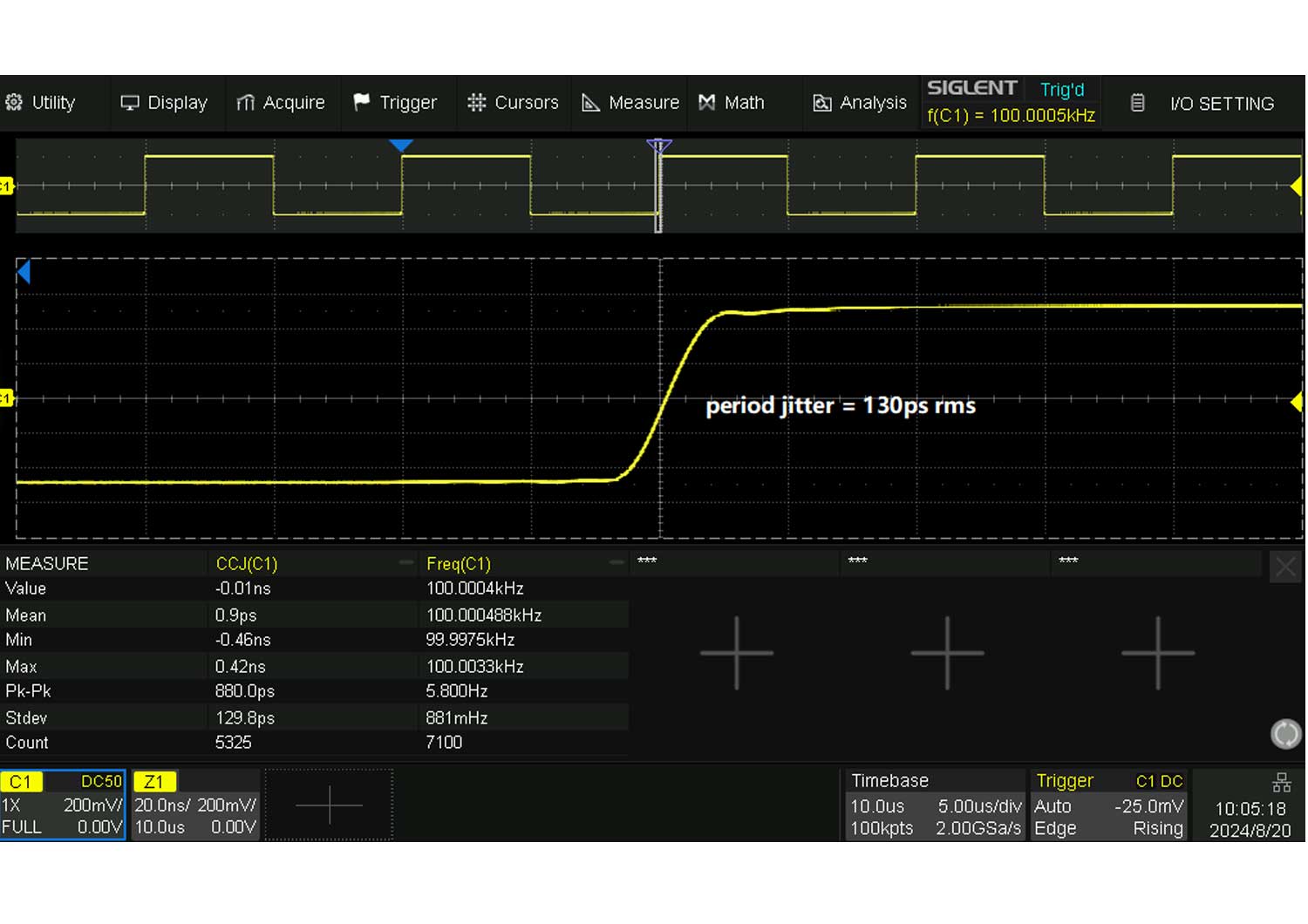The height and width of the screenshot is (924, 1308).
Task: Open the Acquire menu
Action: click(281, 103)
